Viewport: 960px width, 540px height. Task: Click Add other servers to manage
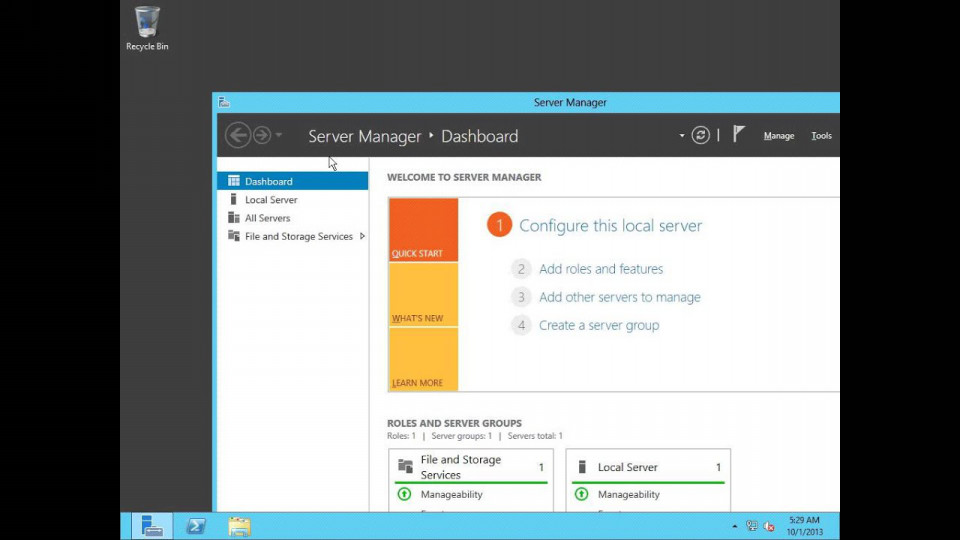[620, 297]
